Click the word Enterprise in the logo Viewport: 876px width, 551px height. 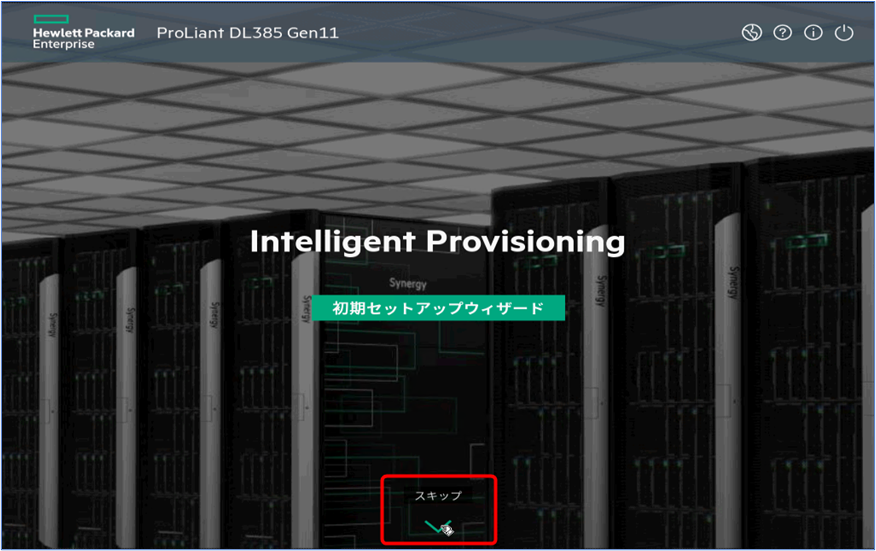[x=64, y=44]
